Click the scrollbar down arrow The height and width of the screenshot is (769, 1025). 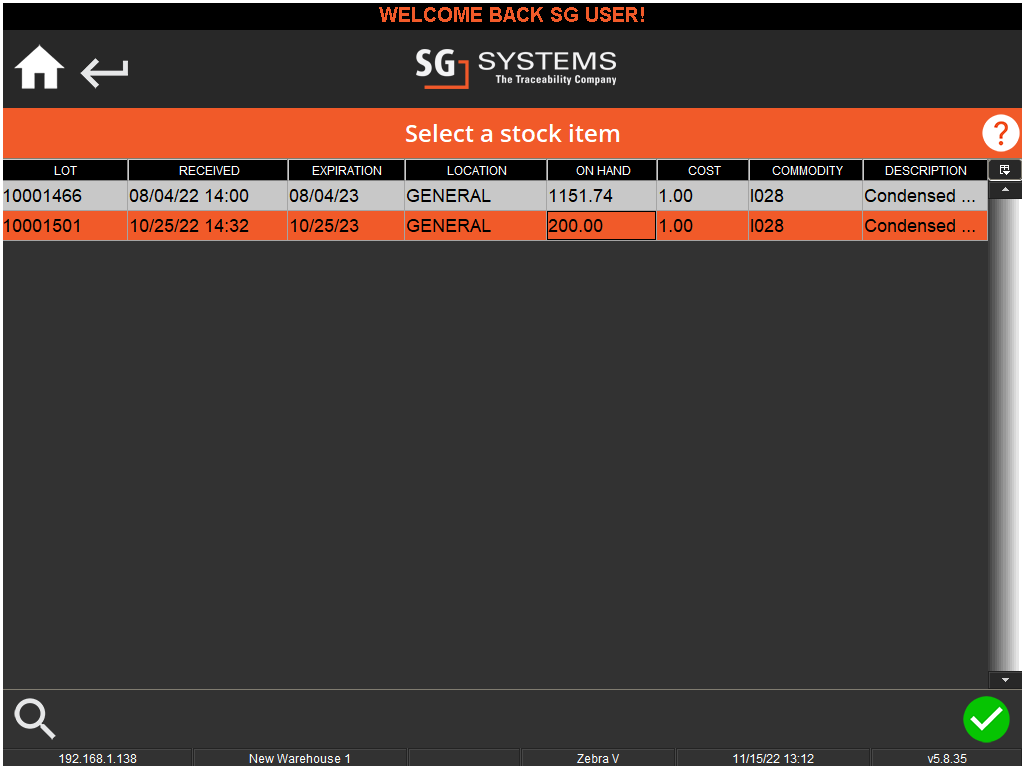[1005, 679]
